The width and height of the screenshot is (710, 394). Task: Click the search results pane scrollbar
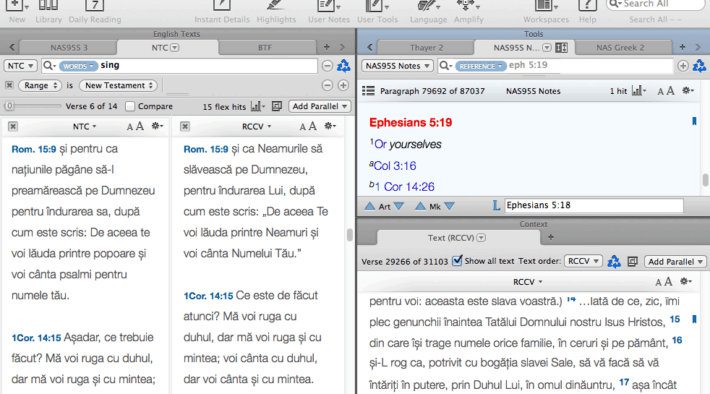coord(350,235)
